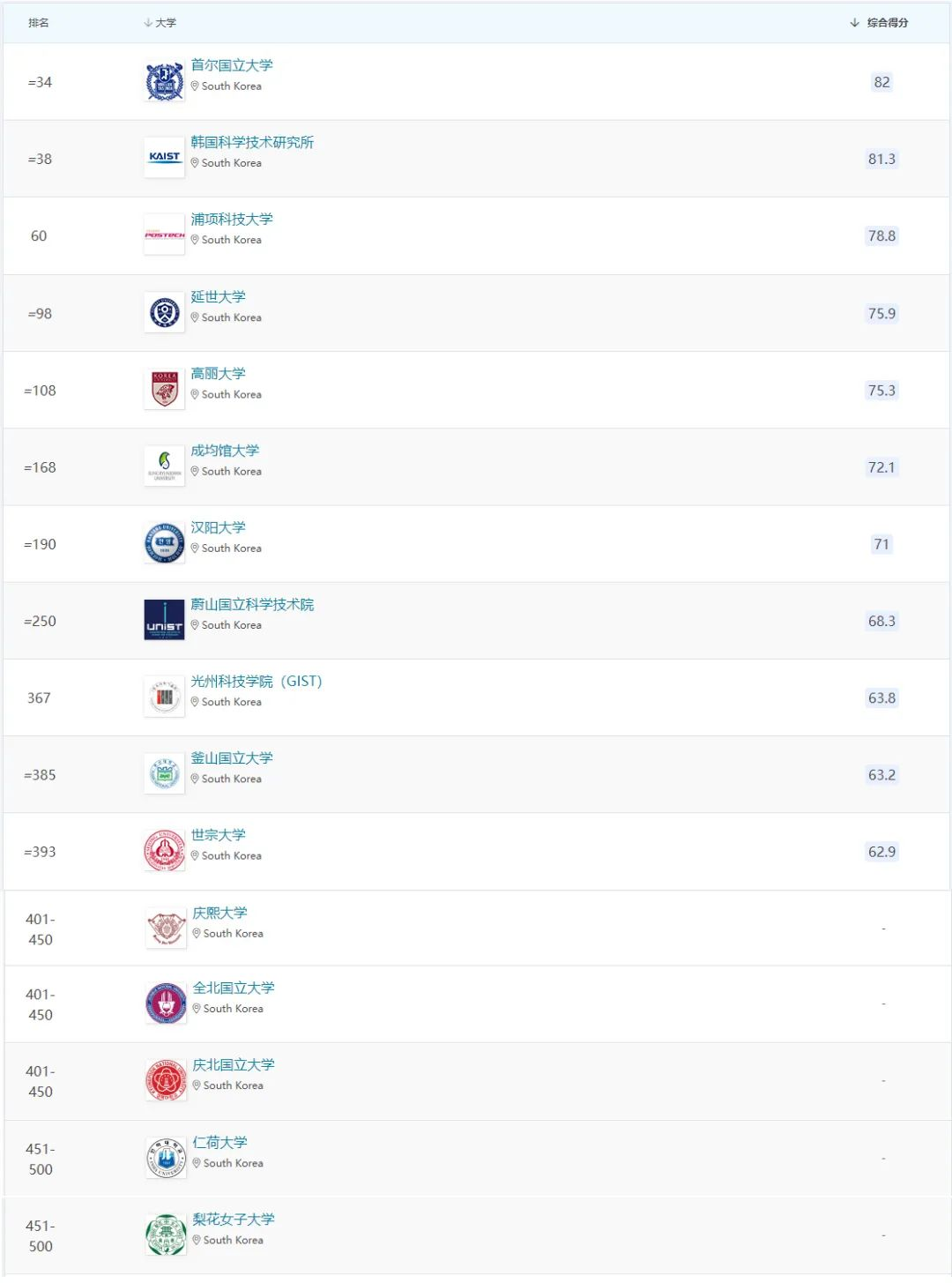Screen dimensions: 952x1283
Task: Click the 排名 column header
Action: [x=39, y=23]
